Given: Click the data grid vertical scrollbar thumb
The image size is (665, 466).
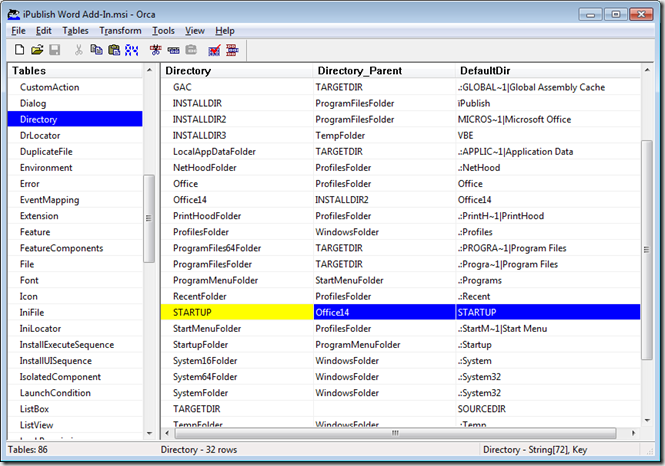Looking at the screenshot, I should click(x=647, y=250).
